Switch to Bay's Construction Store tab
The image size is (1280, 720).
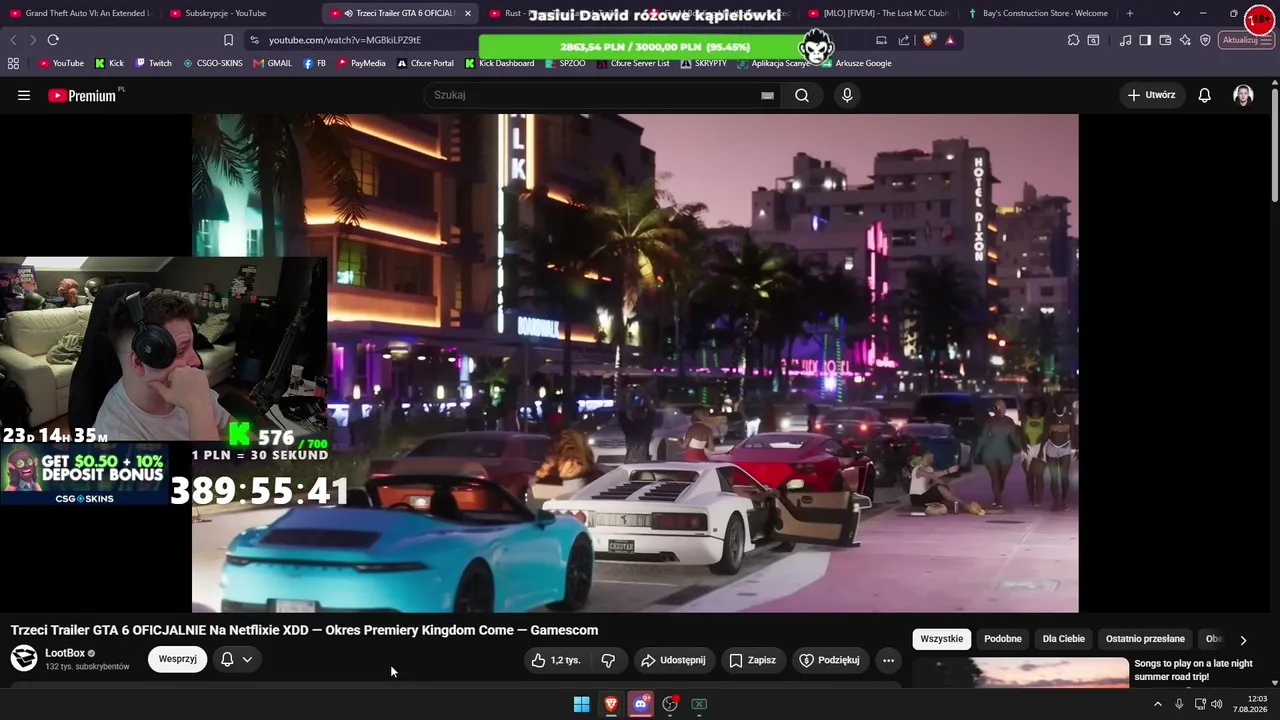[1038, 13]
